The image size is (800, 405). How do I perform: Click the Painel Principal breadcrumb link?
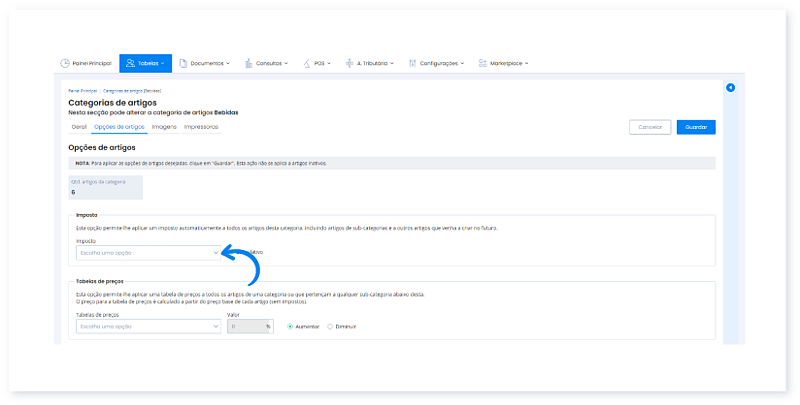pos(82,90)
